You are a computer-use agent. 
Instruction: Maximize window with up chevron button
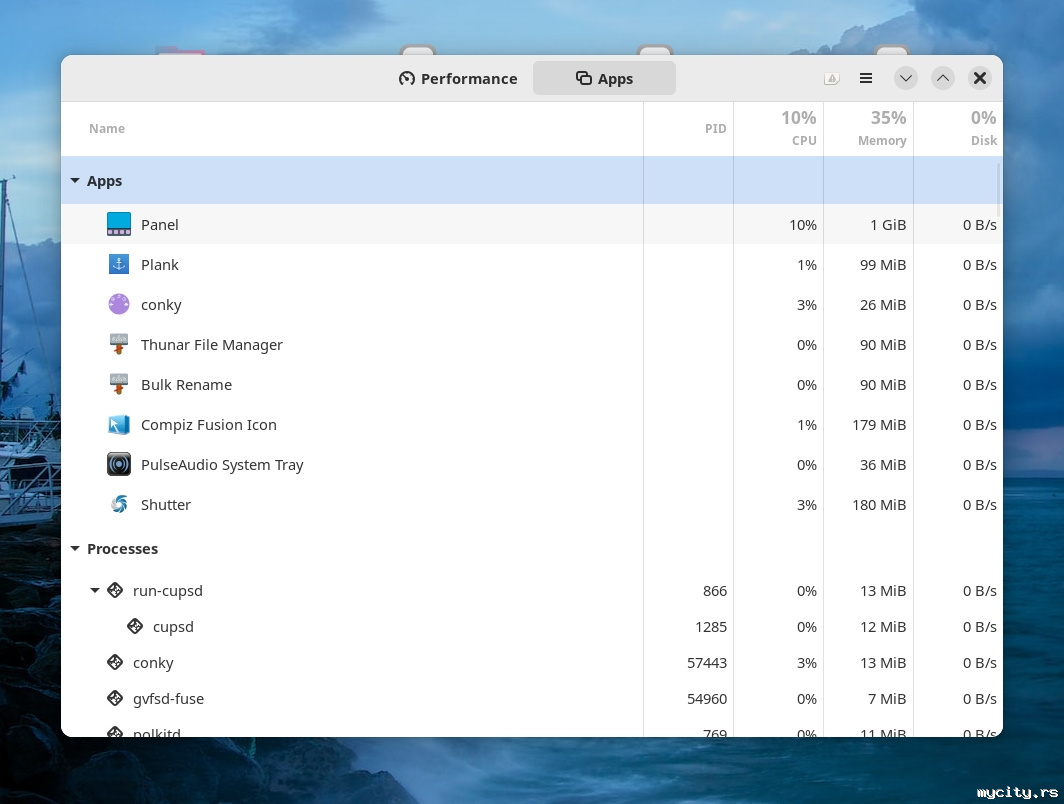coord(943,79)
